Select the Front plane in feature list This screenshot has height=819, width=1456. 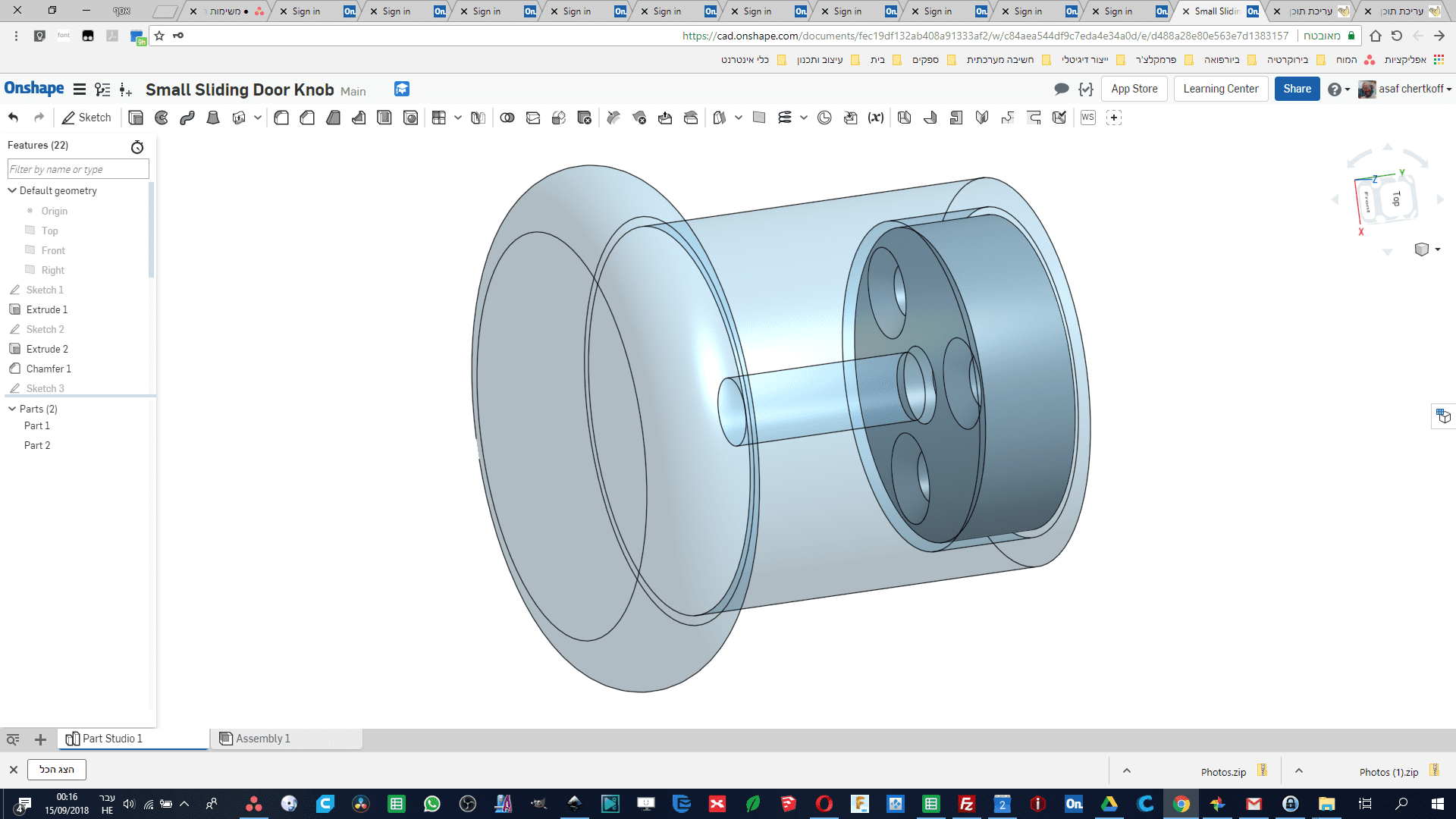pyautogui.click(x=53, y=250)
